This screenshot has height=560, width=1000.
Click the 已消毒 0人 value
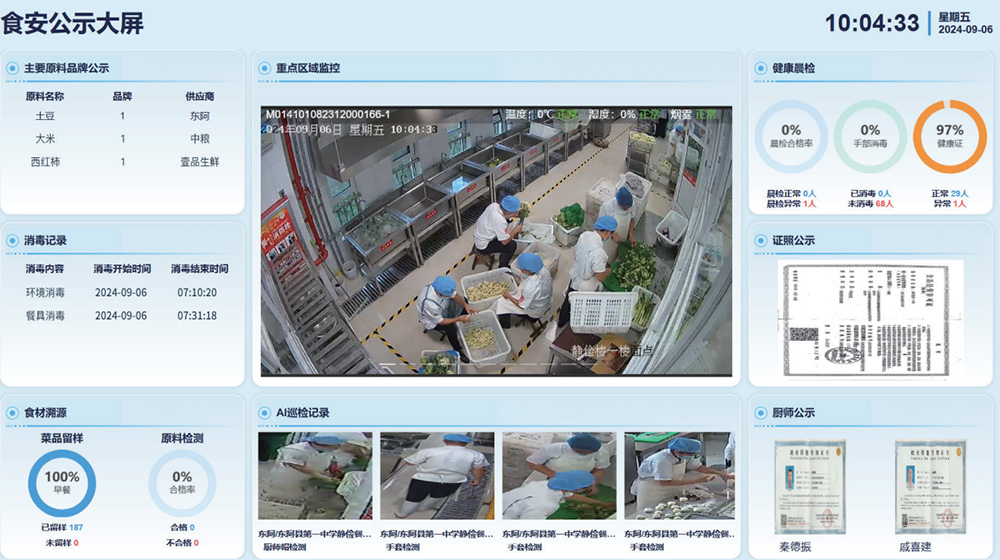click(x=870, y=193)
